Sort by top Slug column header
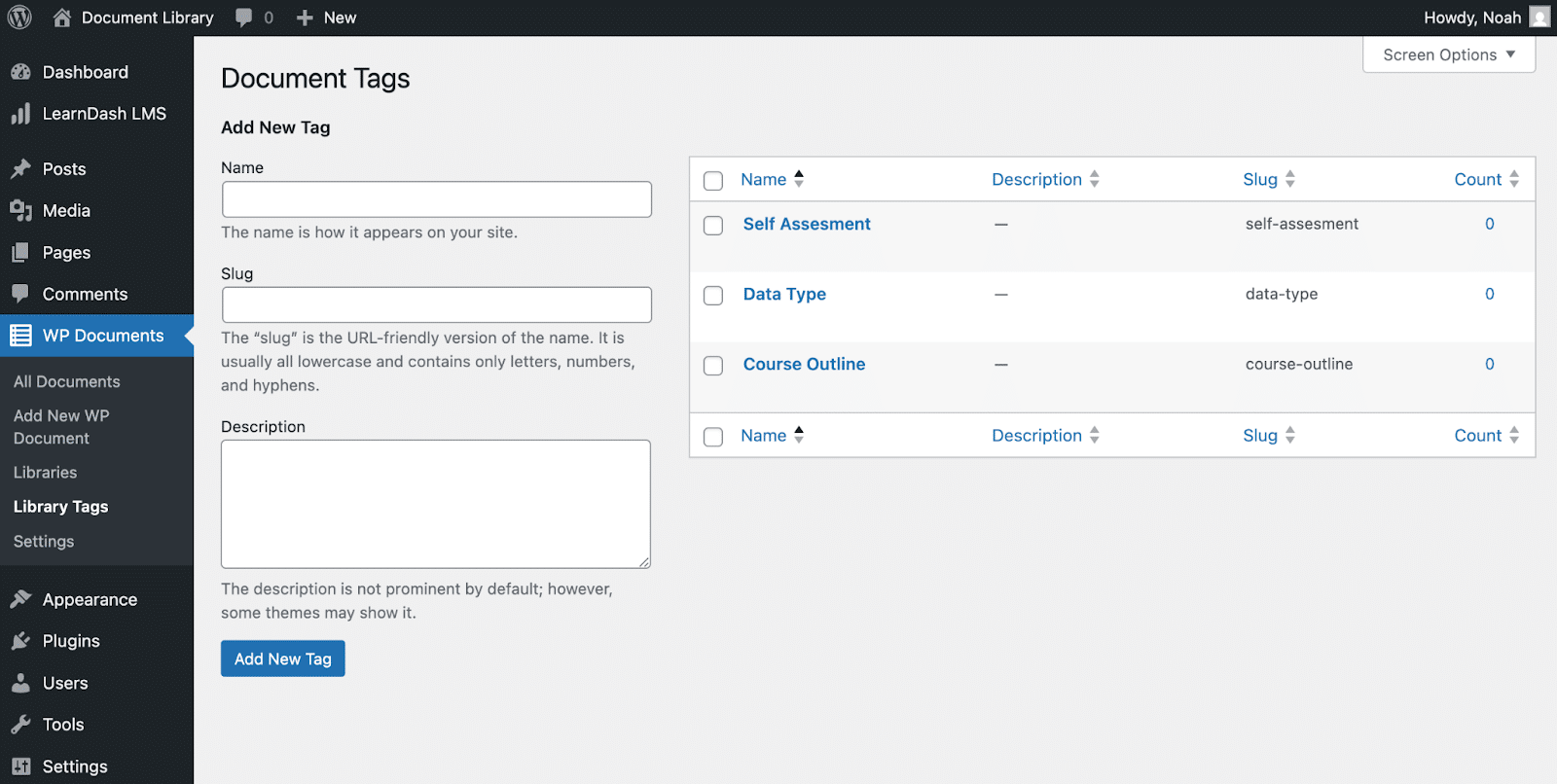 coord(1259,179)
